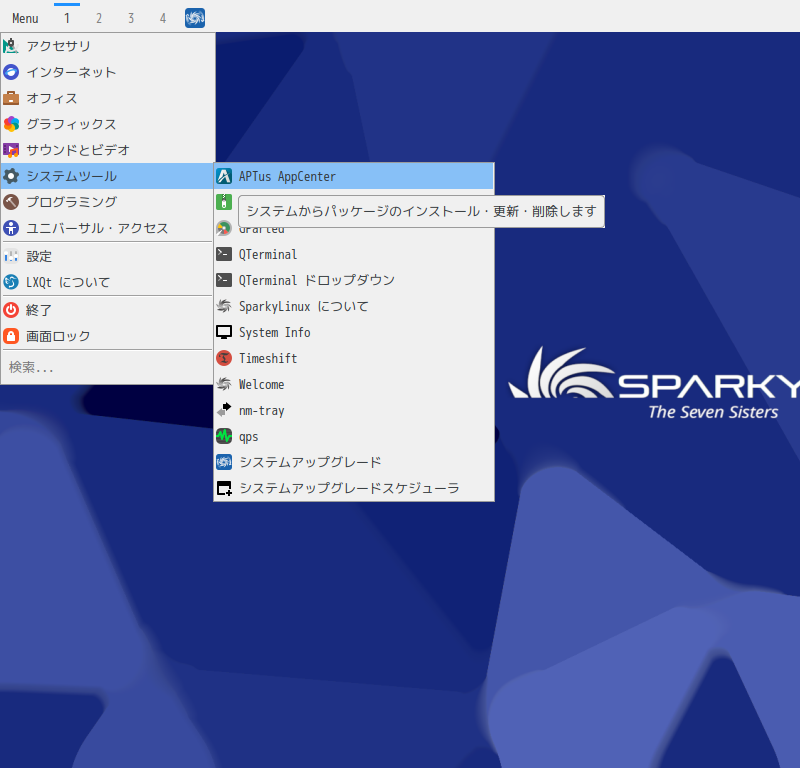
Task: Open the アクセサリ category
Action: pyautogui.click(x=108, y=46)
